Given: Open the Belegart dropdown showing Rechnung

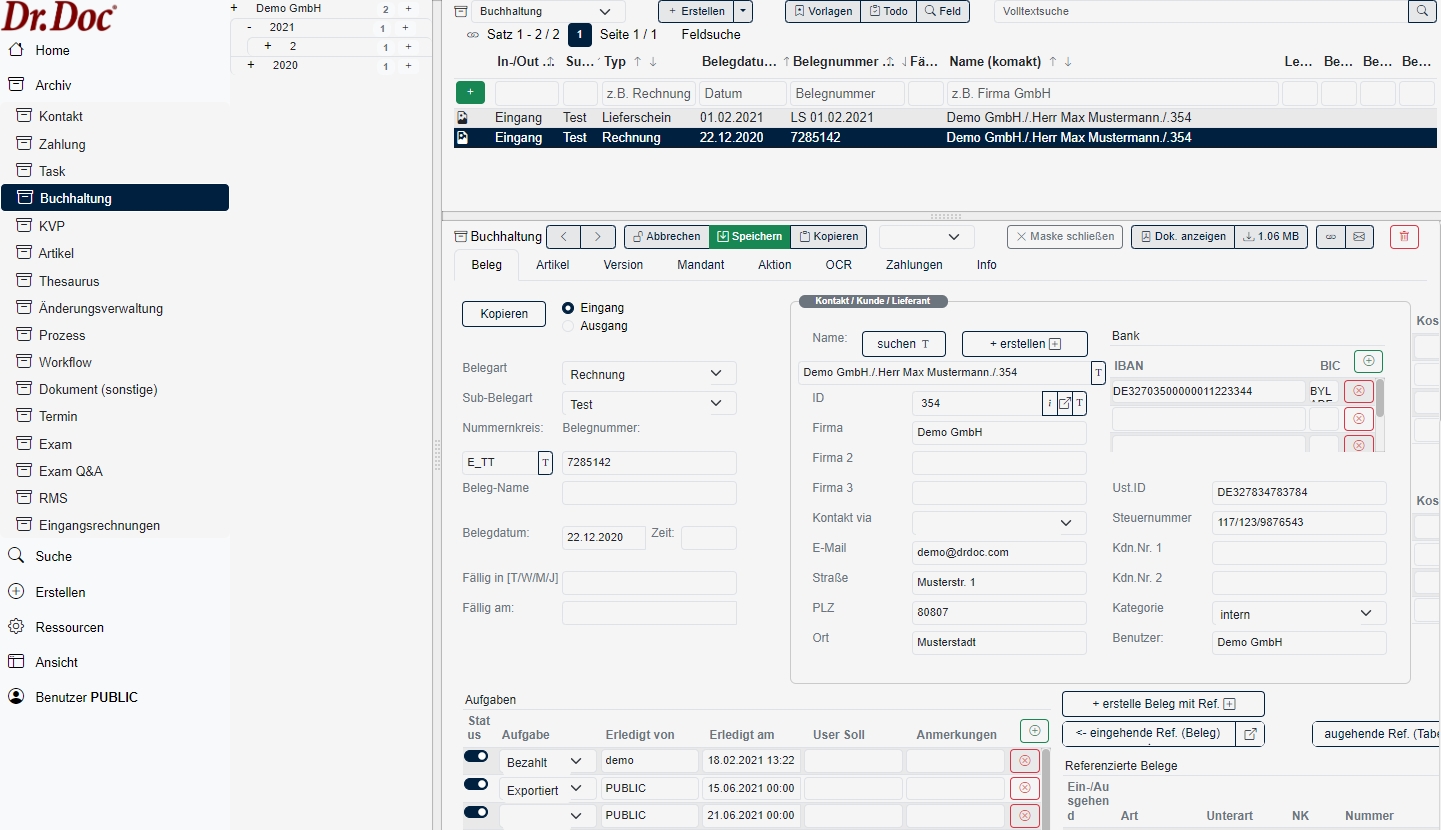Looking at the screenshot, I should tap(649, 374).
